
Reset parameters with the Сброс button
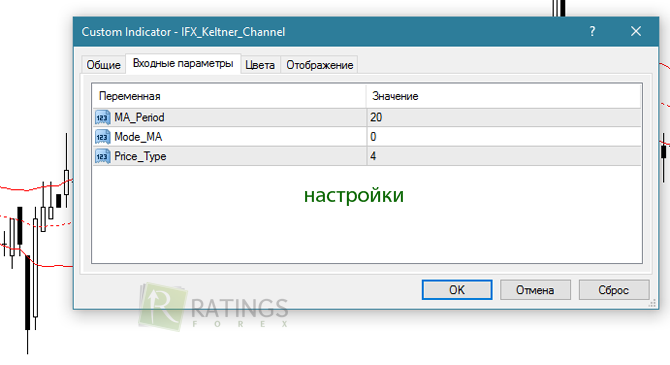[614, 290]
